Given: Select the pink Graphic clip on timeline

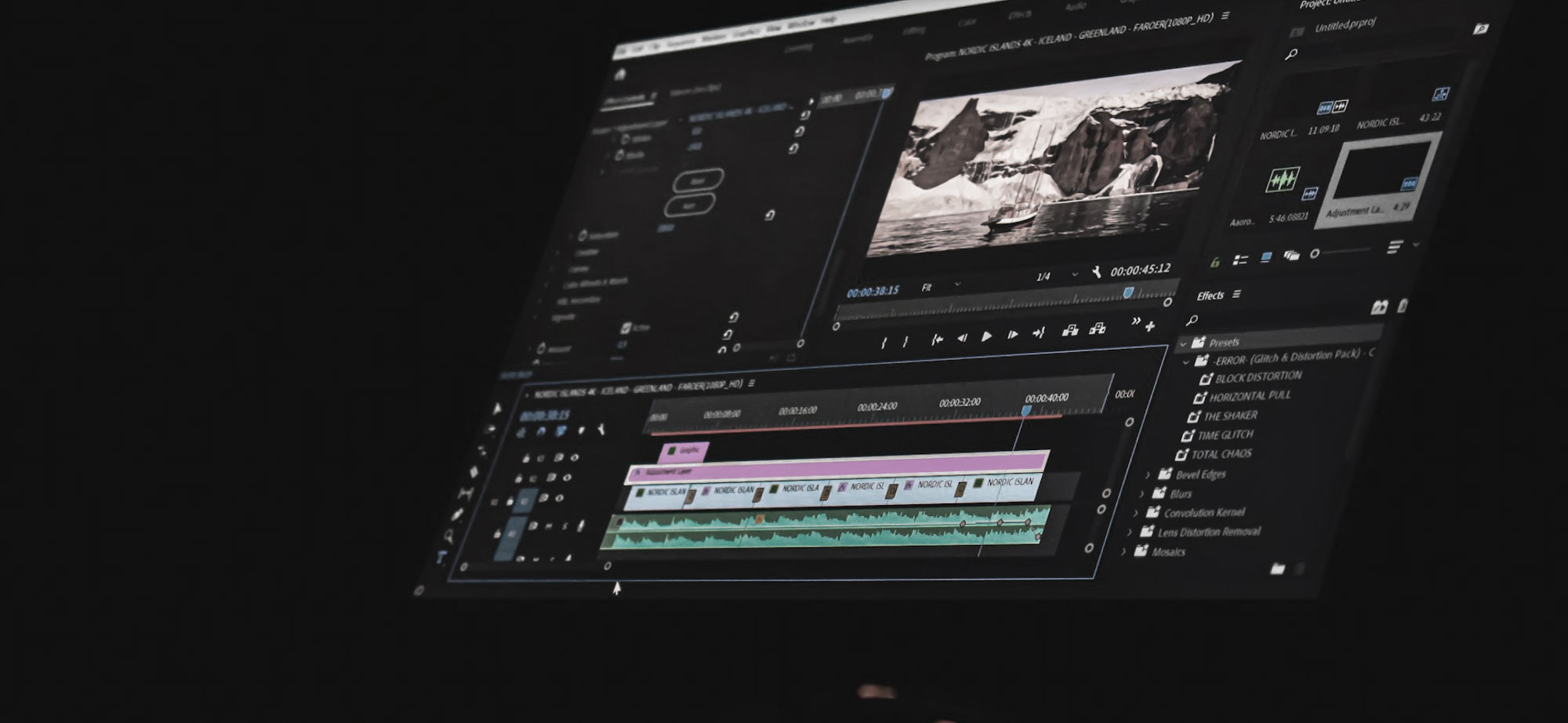Looking at the screenshot, I should point(684,452).
